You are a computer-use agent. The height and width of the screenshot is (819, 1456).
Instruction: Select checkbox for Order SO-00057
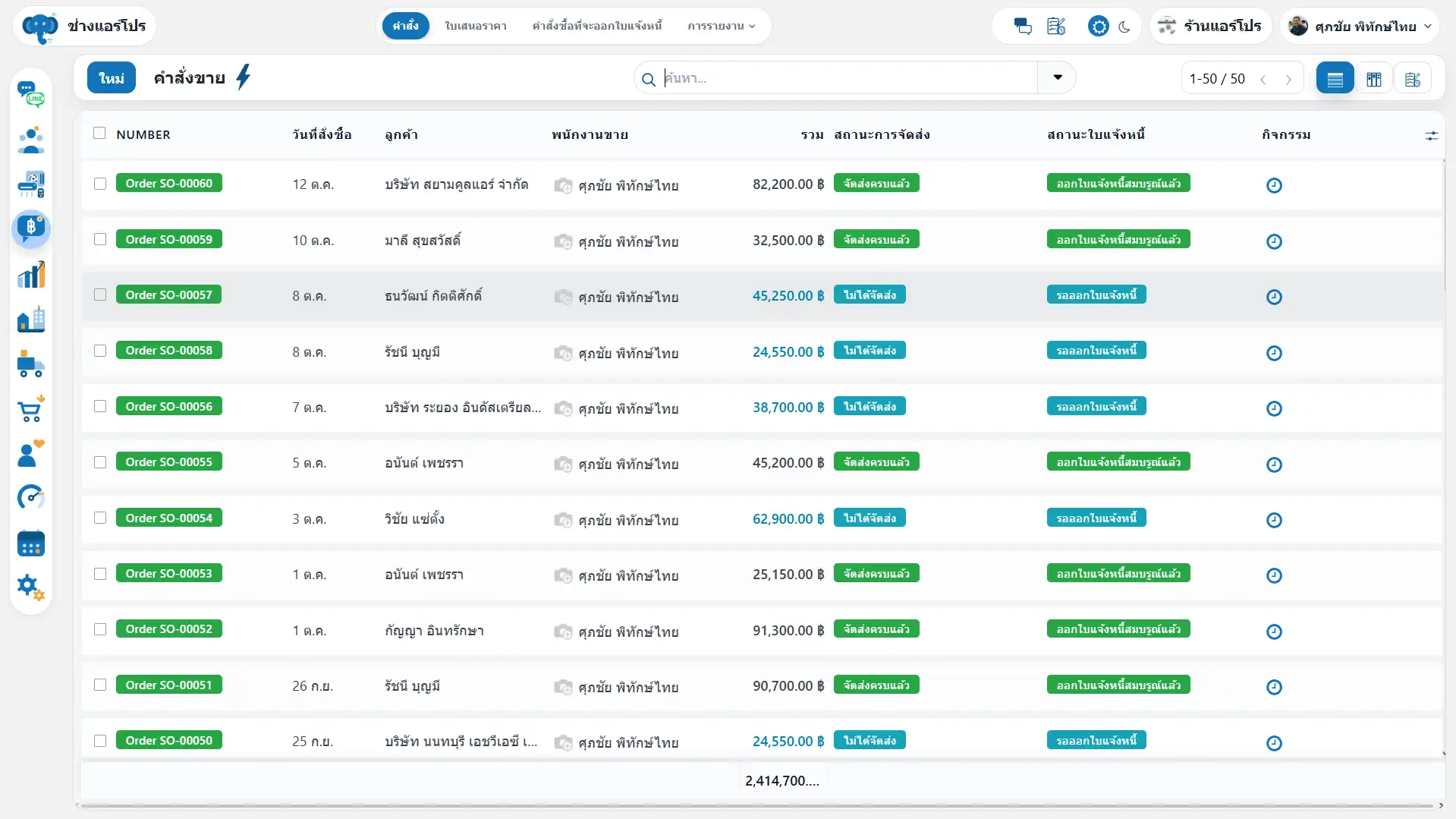100,295
